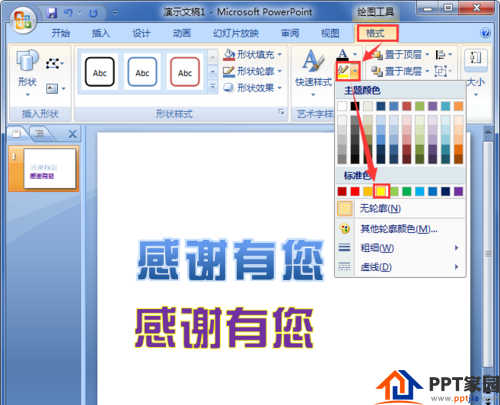Expand the 形状填充 dropdown
500x405 pixels.
pyautogui.click(x=280, y=54)
